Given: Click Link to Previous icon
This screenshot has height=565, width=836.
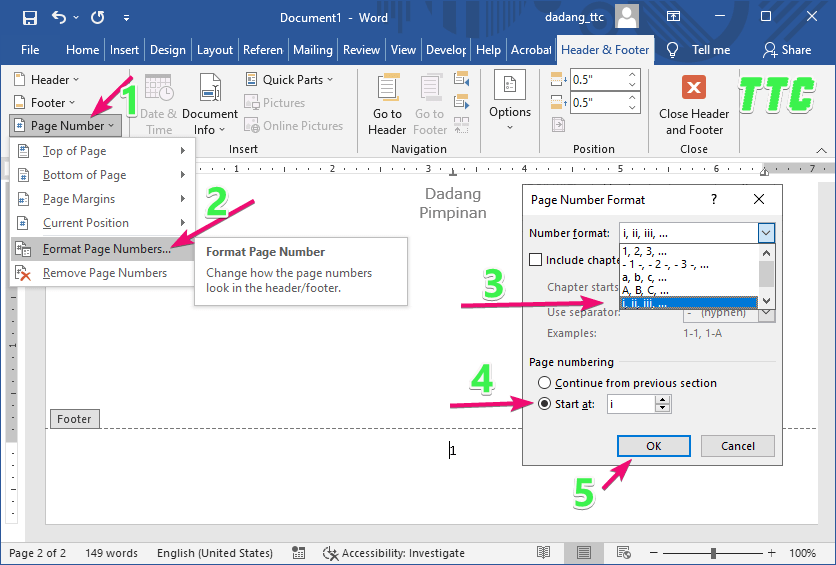Looking at the screenshot, I should [x=461, y=125].
